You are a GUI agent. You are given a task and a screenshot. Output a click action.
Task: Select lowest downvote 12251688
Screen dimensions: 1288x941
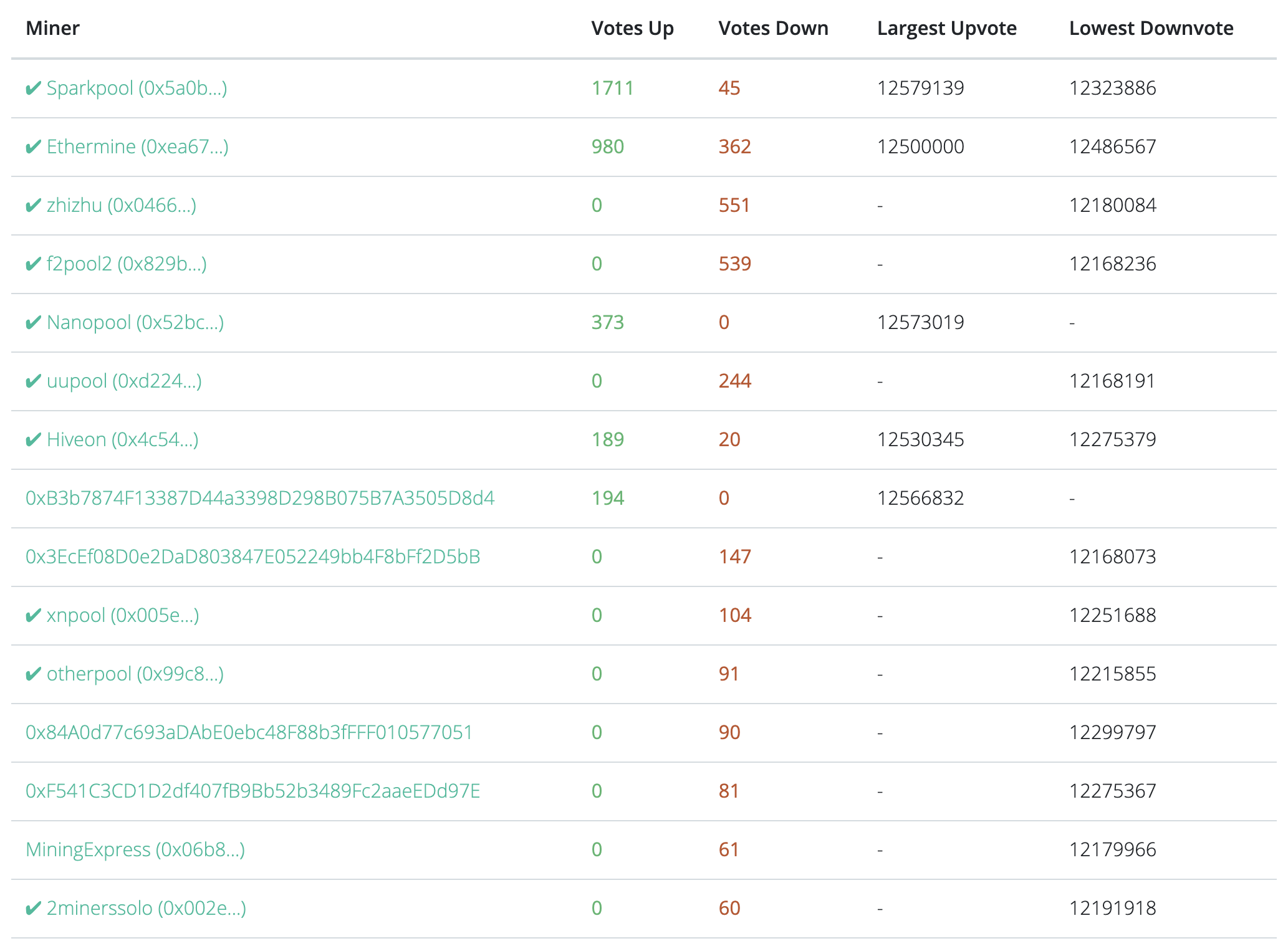click(x=1113, y=616)
